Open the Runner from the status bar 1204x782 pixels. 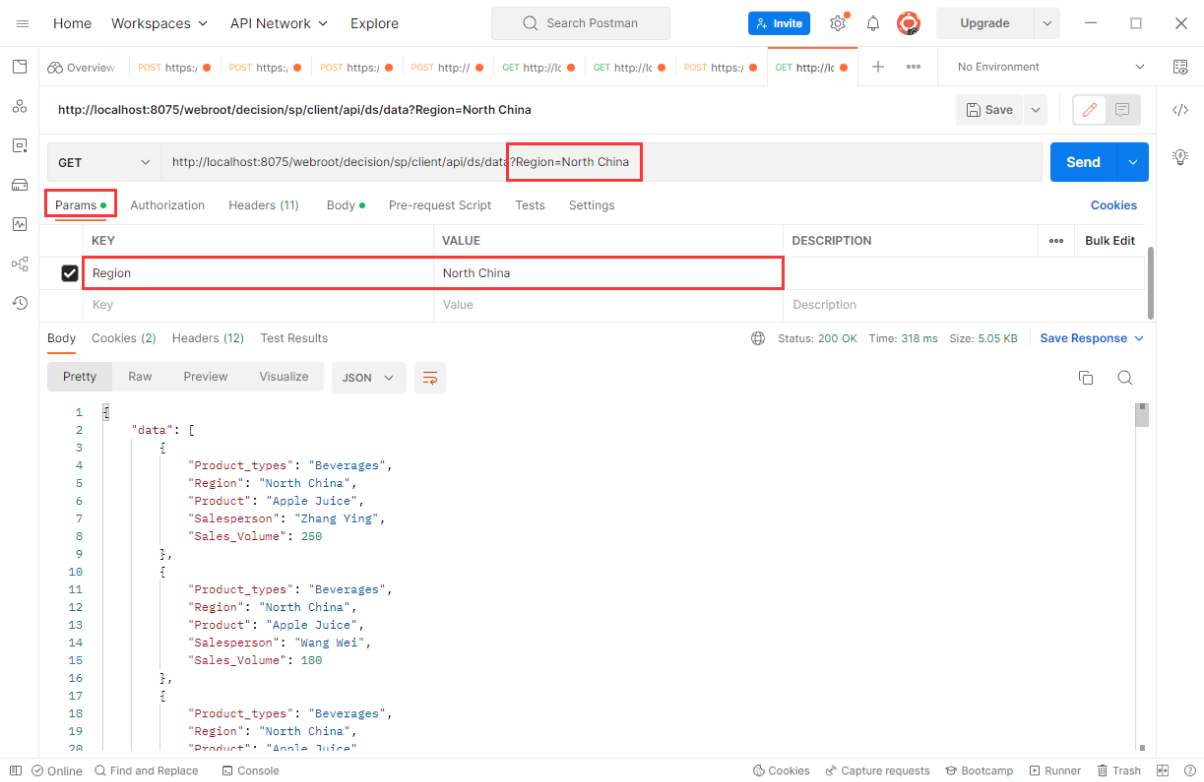tap(1055, 770)
